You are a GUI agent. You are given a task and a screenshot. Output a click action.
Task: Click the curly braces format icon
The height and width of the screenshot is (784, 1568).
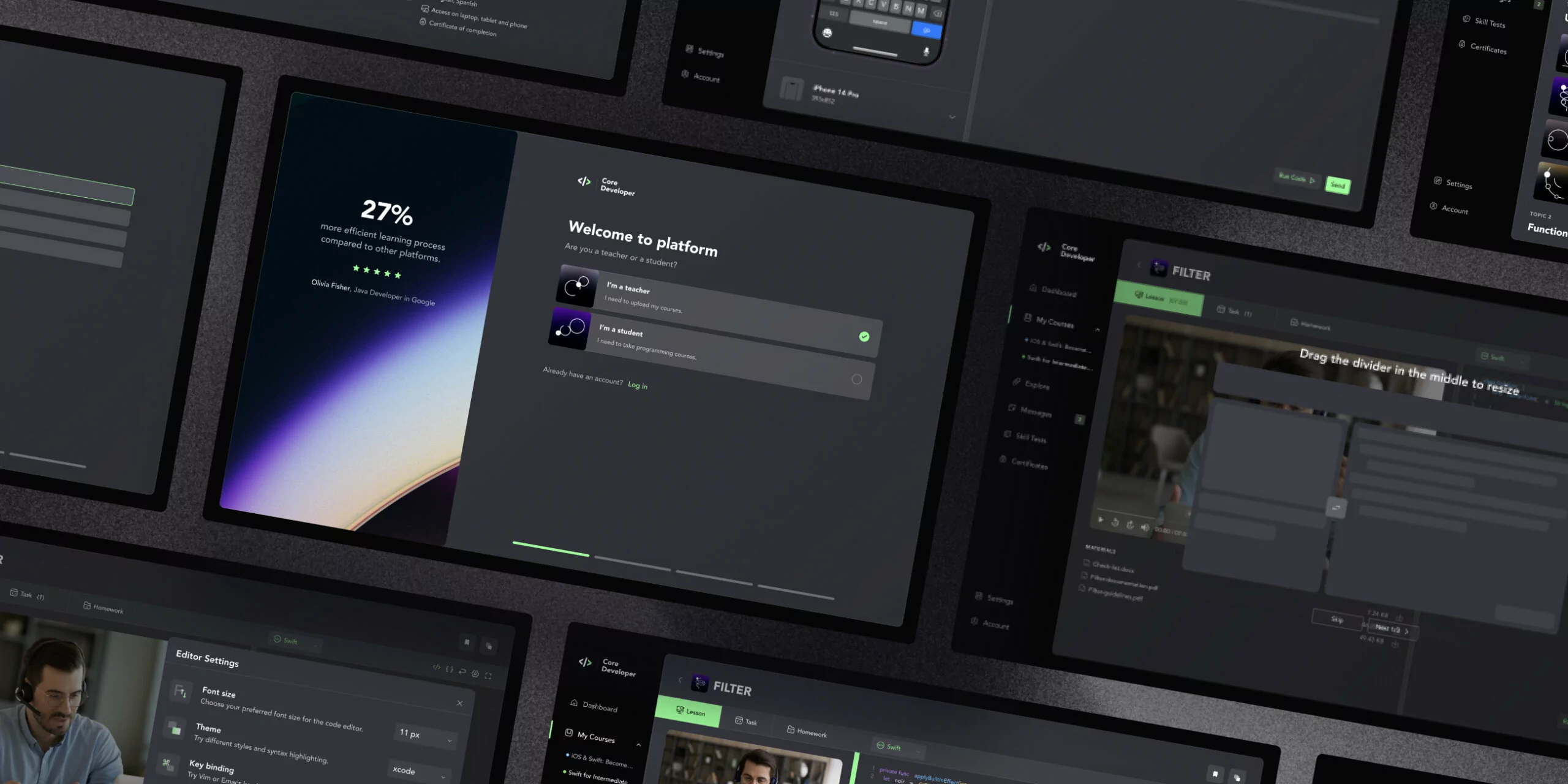(450, 669)
